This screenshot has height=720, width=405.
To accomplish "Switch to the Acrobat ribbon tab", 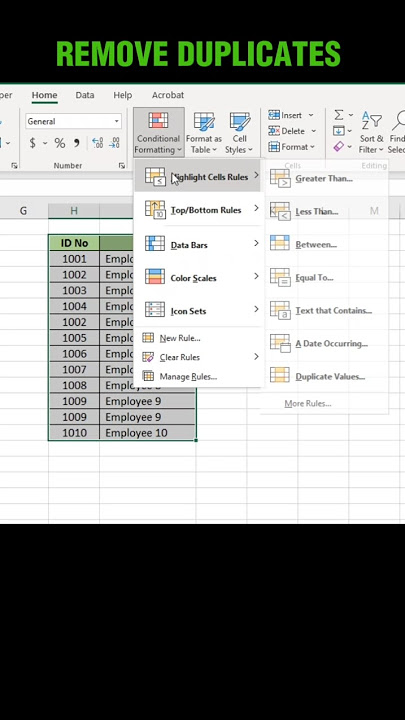I will tap(168, 95).
